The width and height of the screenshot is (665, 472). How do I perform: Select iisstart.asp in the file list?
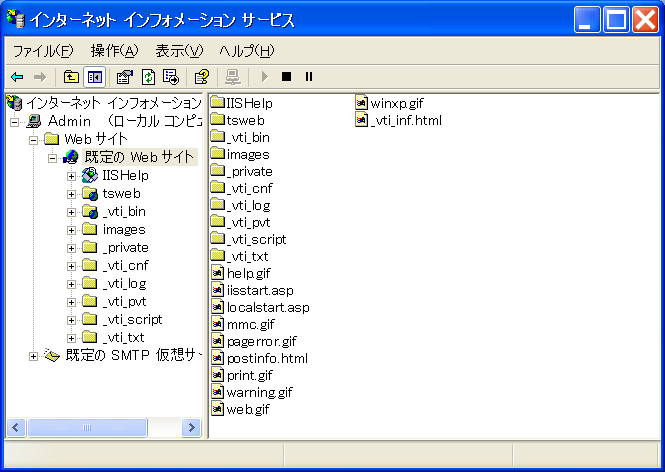coord(259,290)
